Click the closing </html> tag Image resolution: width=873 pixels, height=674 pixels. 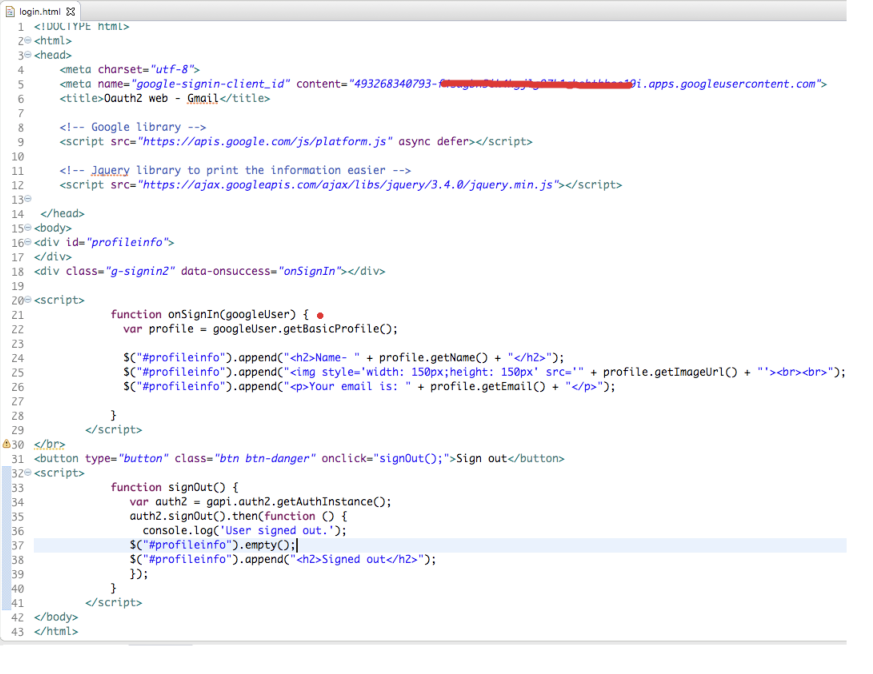(56, 631)
